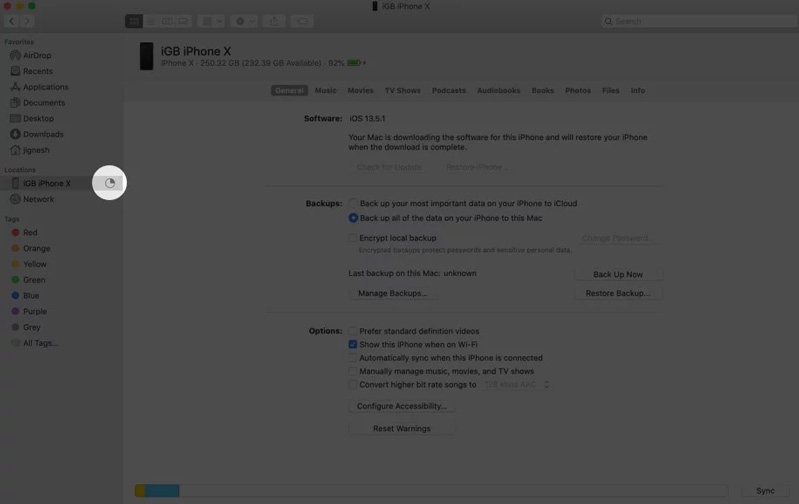Click Restore iPhone button
Viewport: 799px width, 504px height.
coord(476,167)
